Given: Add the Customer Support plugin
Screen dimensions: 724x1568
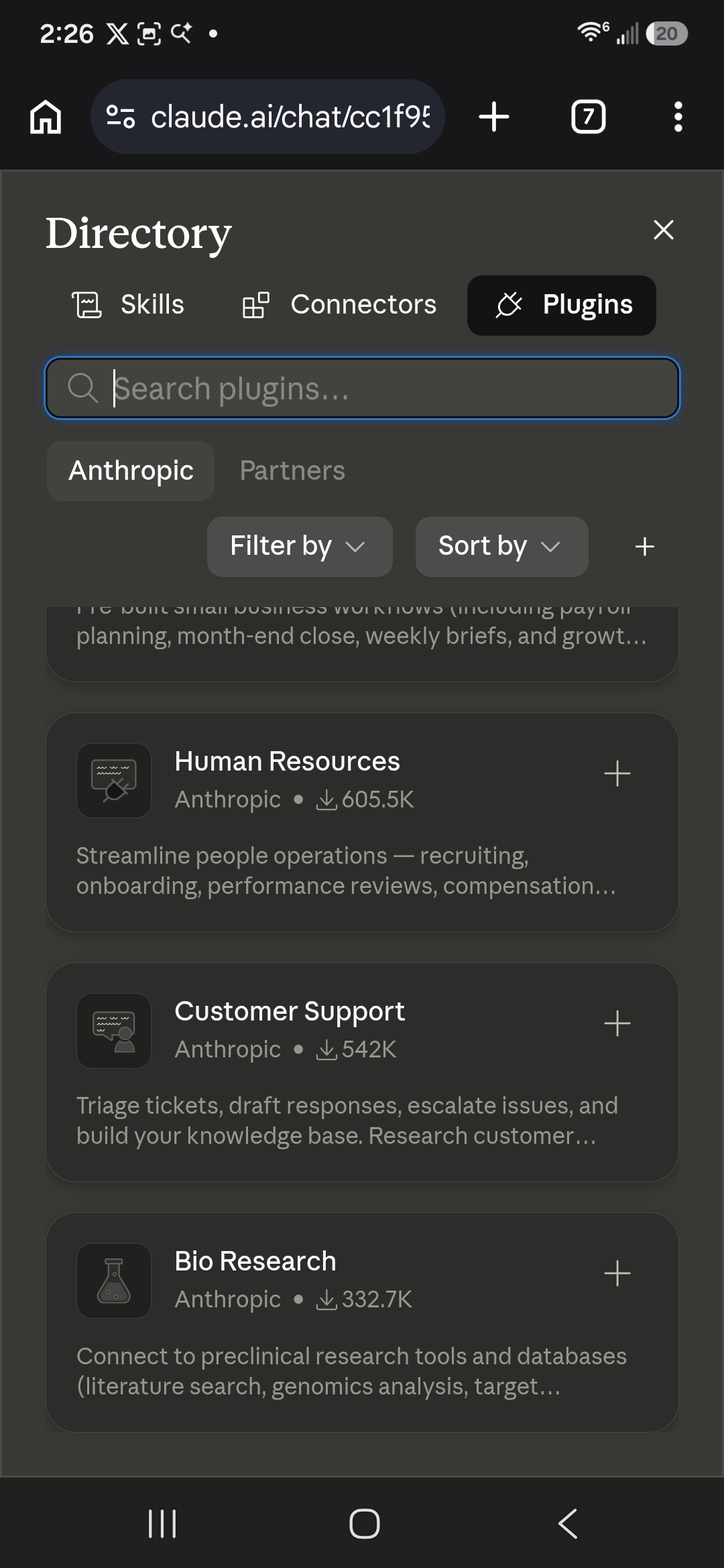Looking at the screenshot, I should (x=617, y=1023).
